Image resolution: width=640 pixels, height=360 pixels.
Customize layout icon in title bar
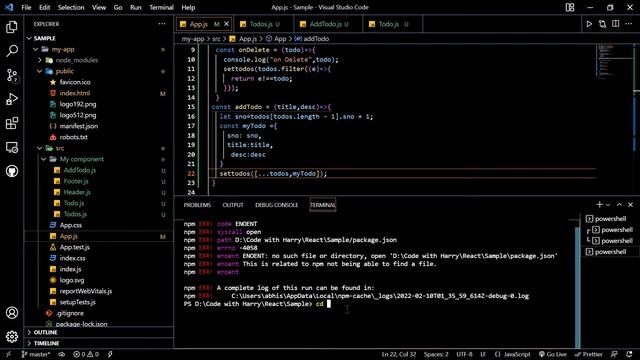(x=570, y=7)
